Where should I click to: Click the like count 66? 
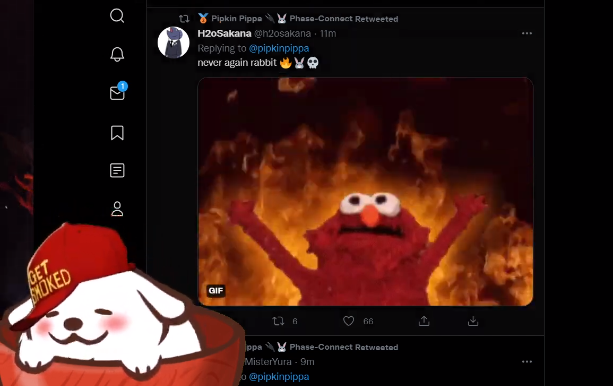coord(368,321)
